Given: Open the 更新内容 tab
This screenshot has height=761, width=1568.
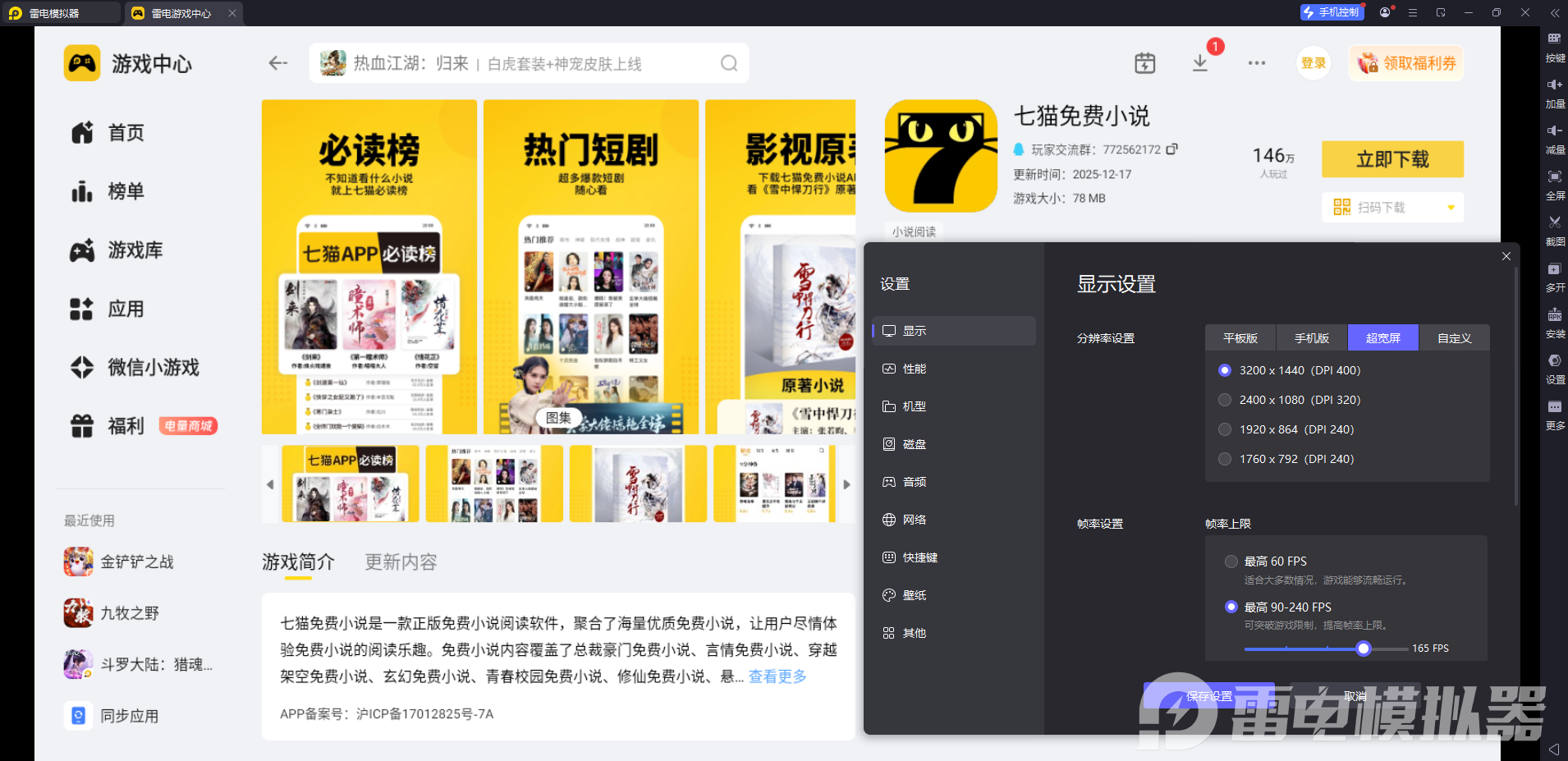Looking at the screenshot, I should coord(401,562).
